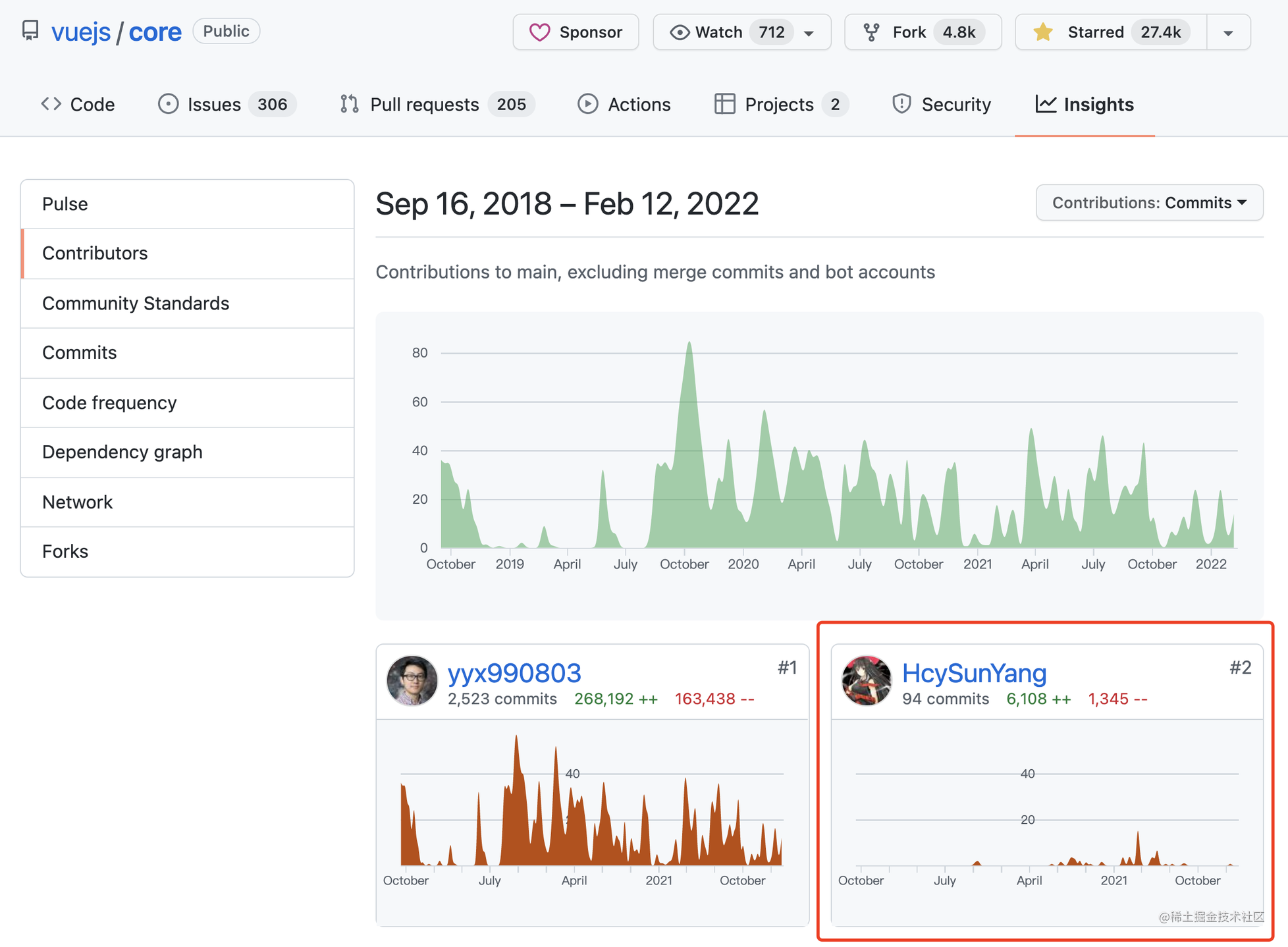
Task: Click the Fork branch icon
Action: 871,32
